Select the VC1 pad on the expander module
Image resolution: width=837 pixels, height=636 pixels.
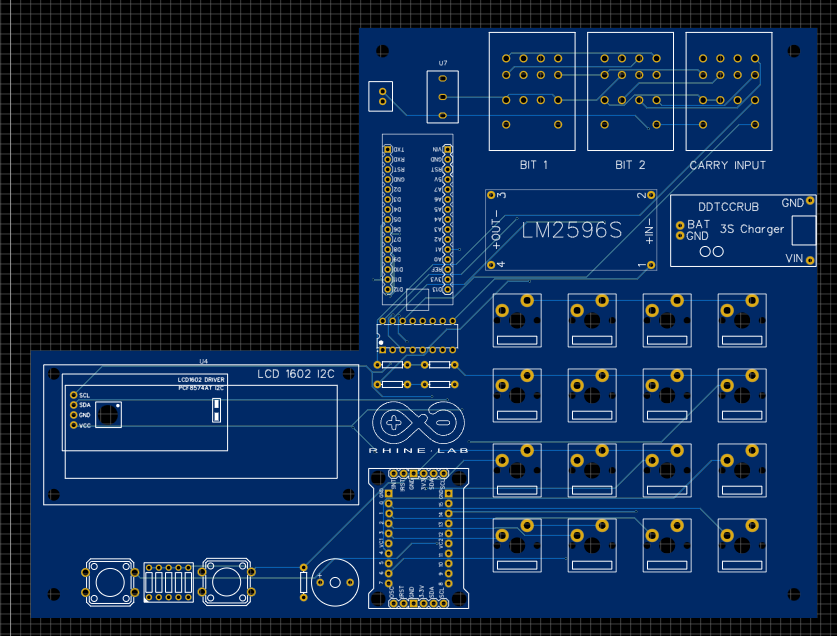[x=389, y=544]
